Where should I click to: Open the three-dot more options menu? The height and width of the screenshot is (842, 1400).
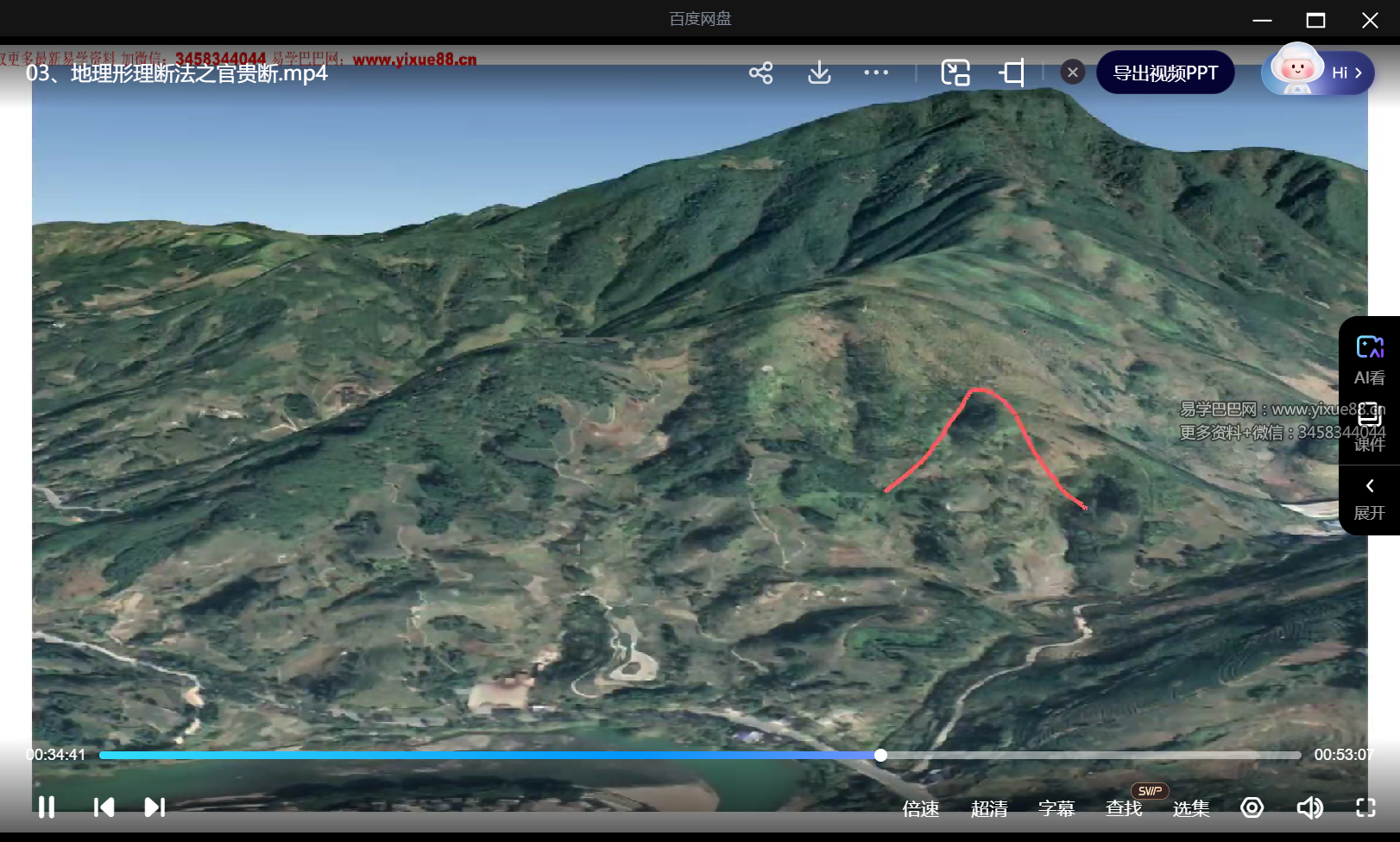point(876,73)
